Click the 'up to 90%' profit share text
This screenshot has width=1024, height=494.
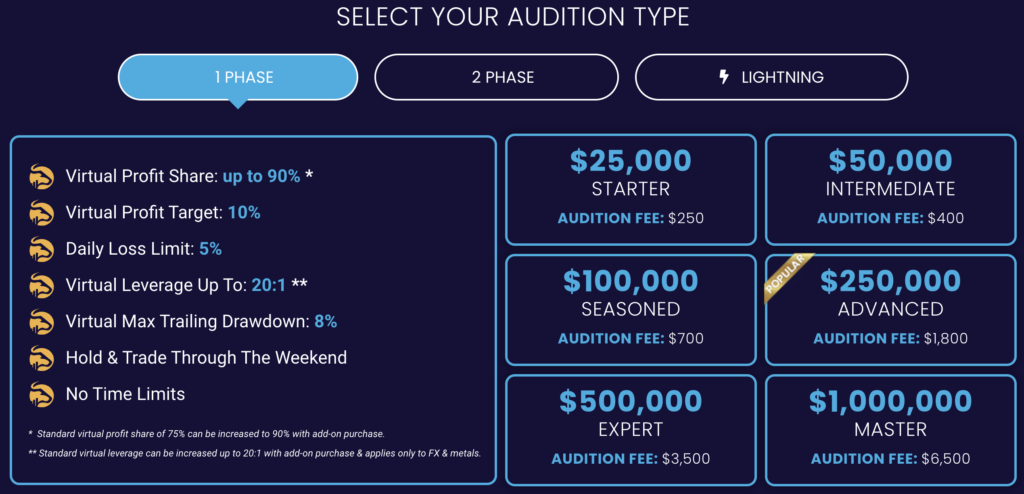[x=261, y=176]
